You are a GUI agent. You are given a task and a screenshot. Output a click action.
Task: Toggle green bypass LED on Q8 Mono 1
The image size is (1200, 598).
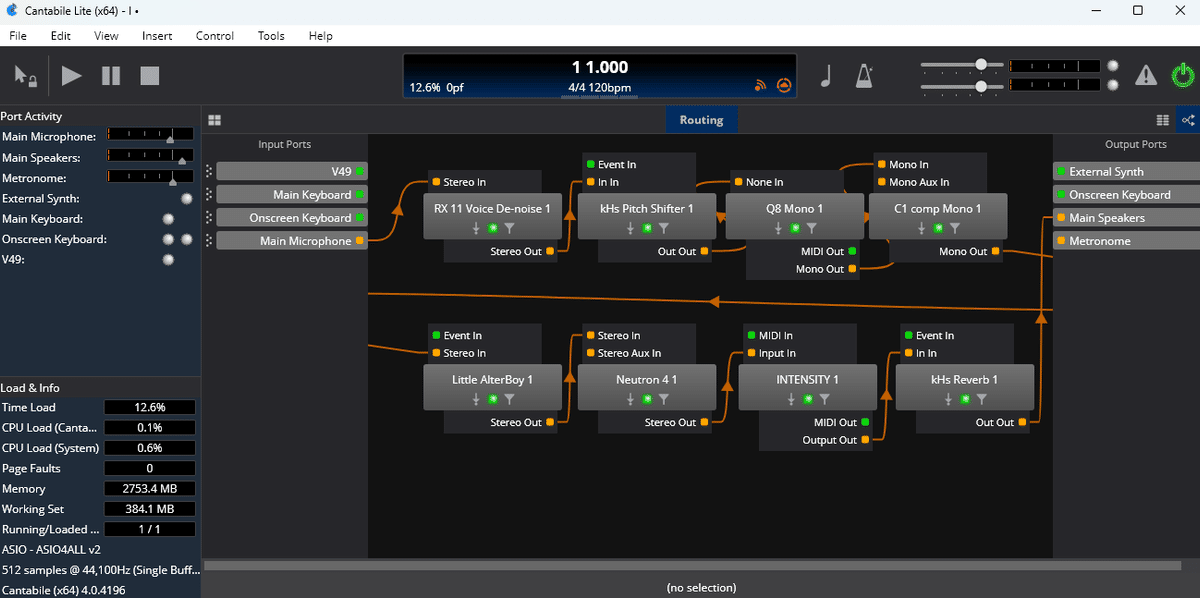(795, 229)
